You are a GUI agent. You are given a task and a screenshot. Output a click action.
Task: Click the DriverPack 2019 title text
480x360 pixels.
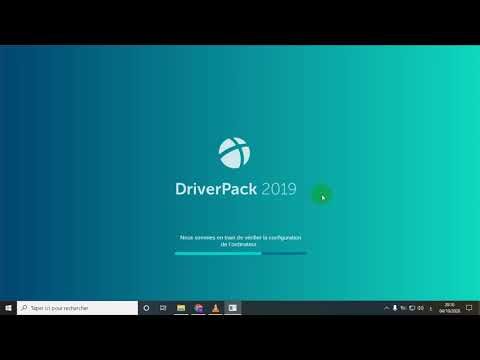[236, 189]
